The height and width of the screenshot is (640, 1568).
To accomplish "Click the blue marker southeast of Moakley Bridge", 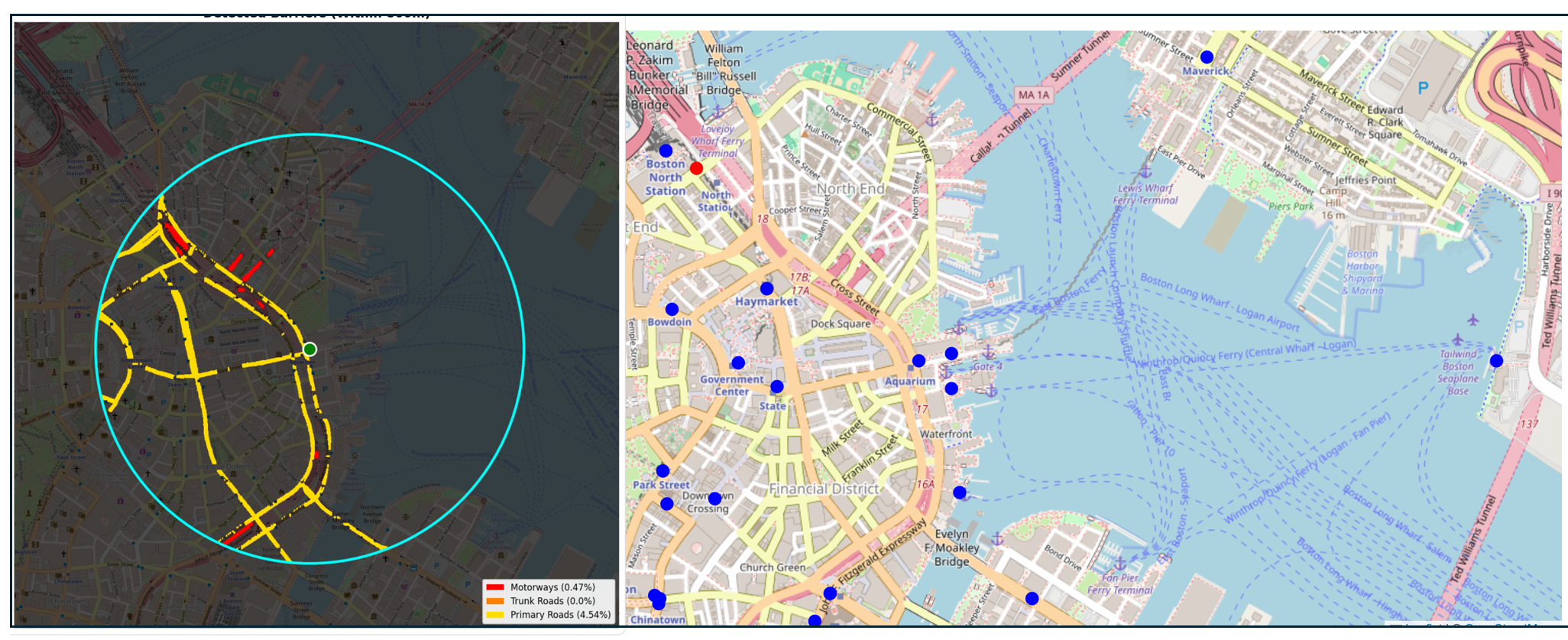I will tap(1032, 598).
